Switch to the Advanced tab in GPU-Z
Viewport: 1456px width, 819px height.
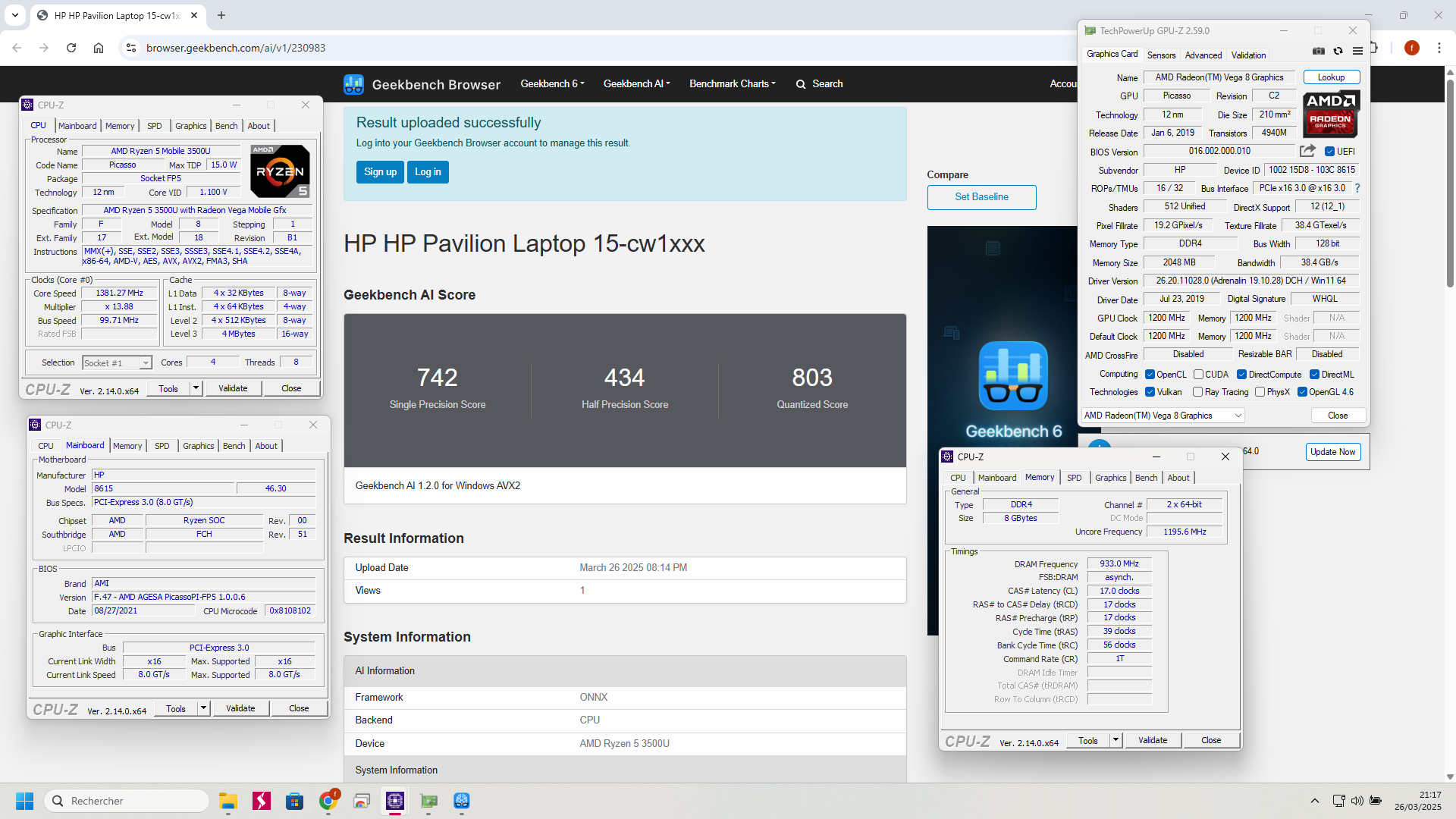[1203, 55]
